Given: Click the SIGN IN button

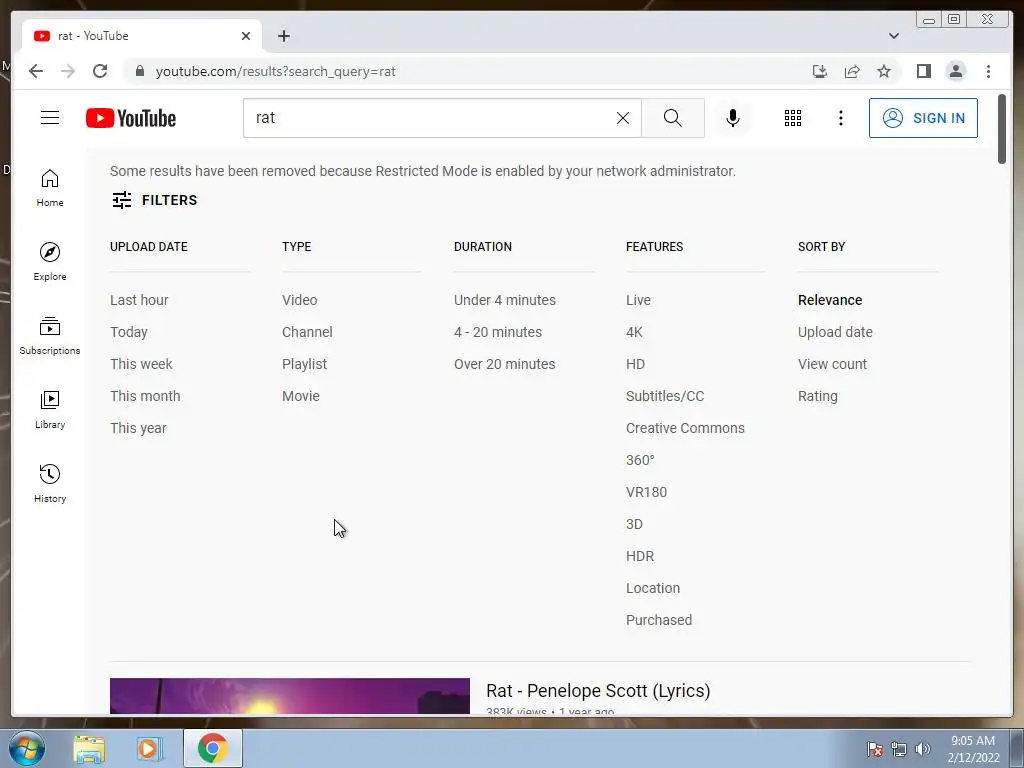Looking at the screenshot, I should click(923, 118).
